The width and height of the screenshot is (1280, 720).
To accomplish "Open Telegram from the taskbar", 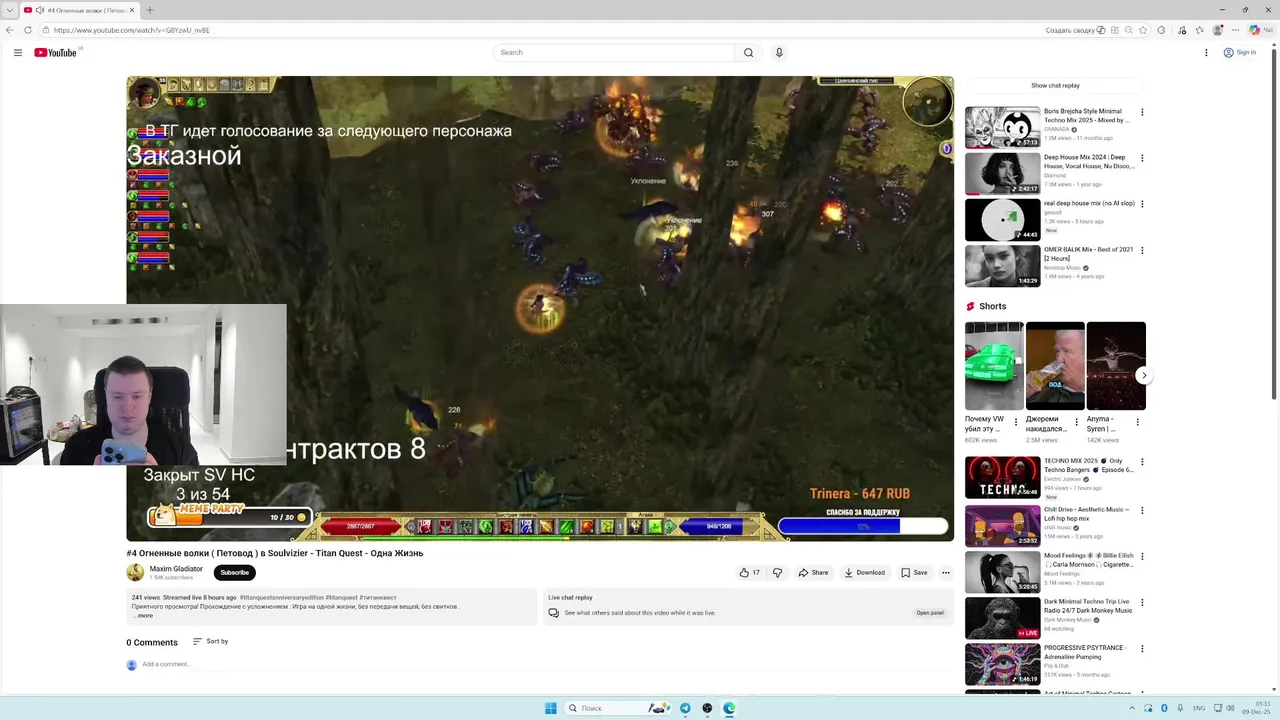I will 685,708.
